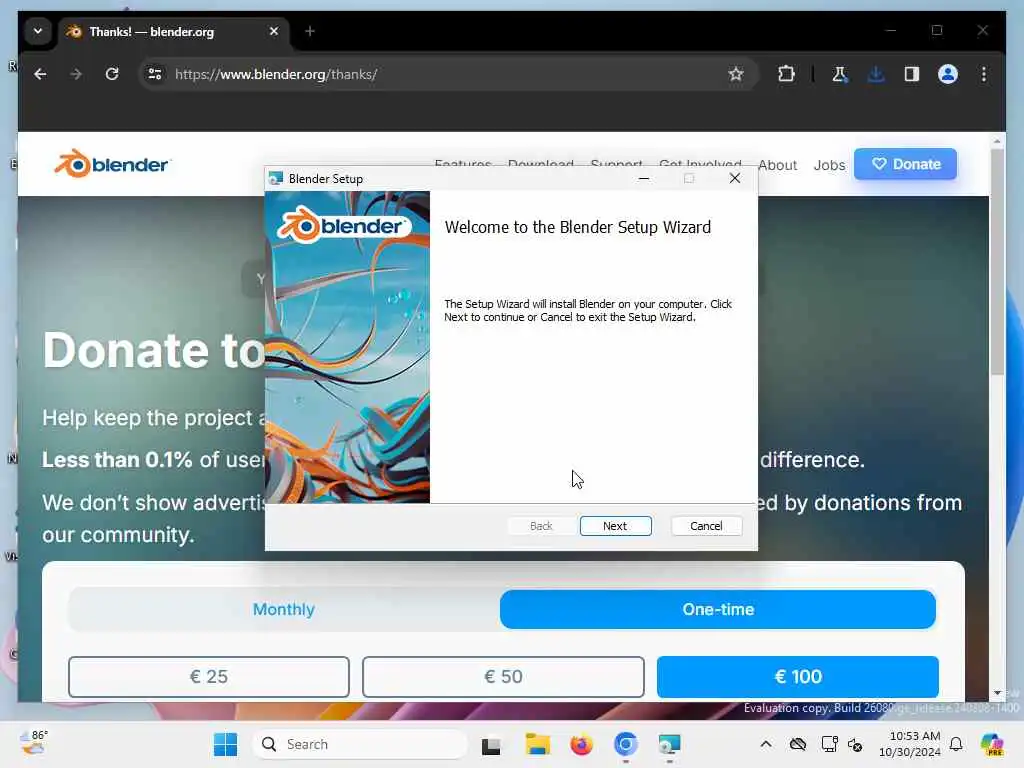
Task: Open Chrome Labs flask icon
Action: (x=840, y=74)
